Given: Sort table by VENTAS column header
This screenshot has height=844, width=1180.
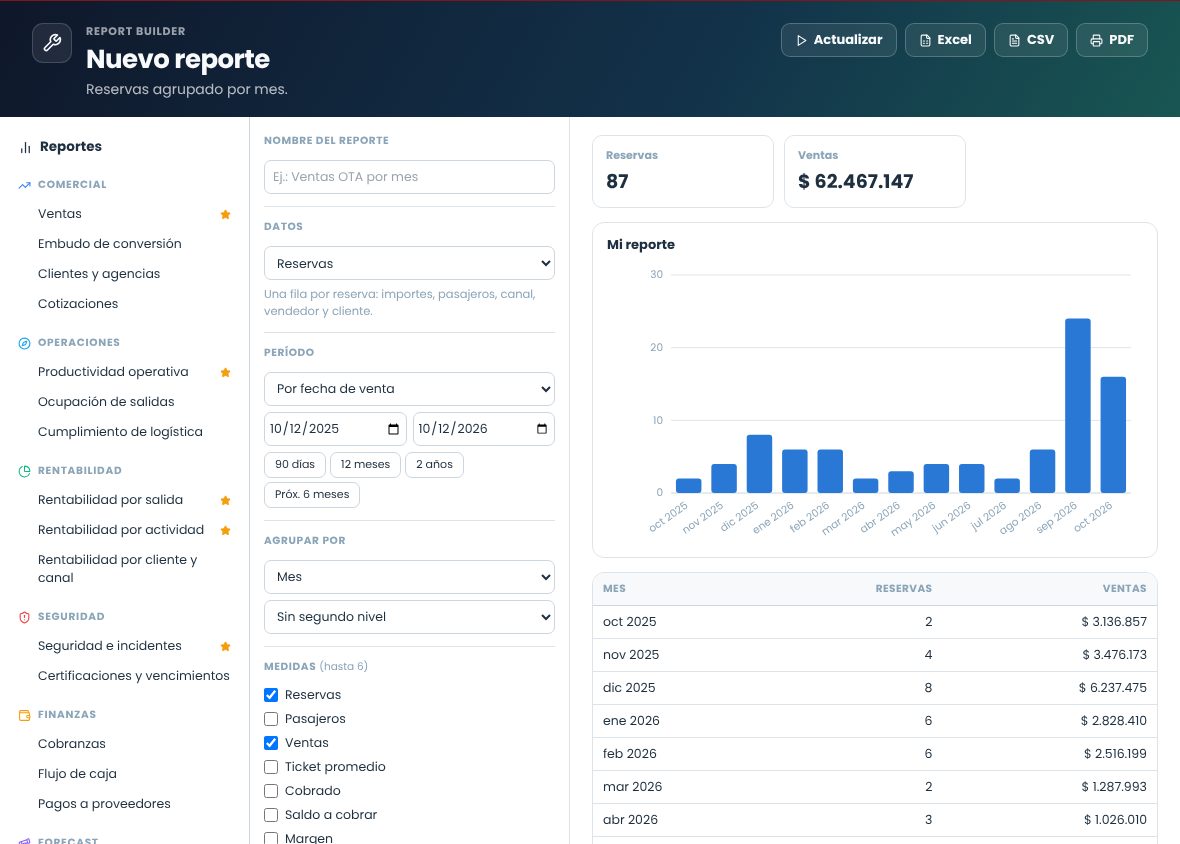Looking at the screenshot, I should click(1124, 589).
